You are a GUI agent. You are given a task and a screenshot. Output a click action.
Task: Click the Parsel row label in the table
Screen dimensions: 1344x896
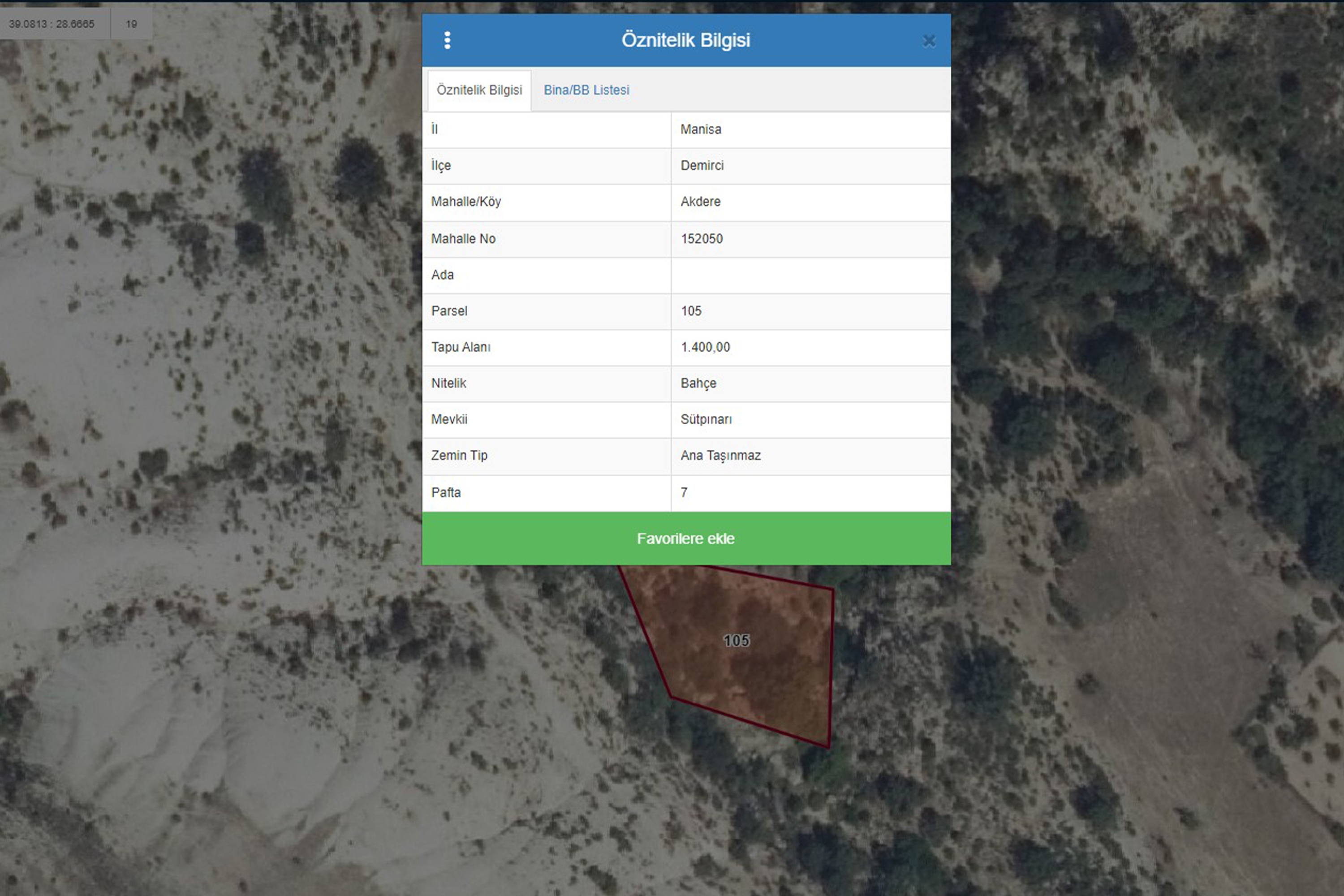(x=449, y=311)
